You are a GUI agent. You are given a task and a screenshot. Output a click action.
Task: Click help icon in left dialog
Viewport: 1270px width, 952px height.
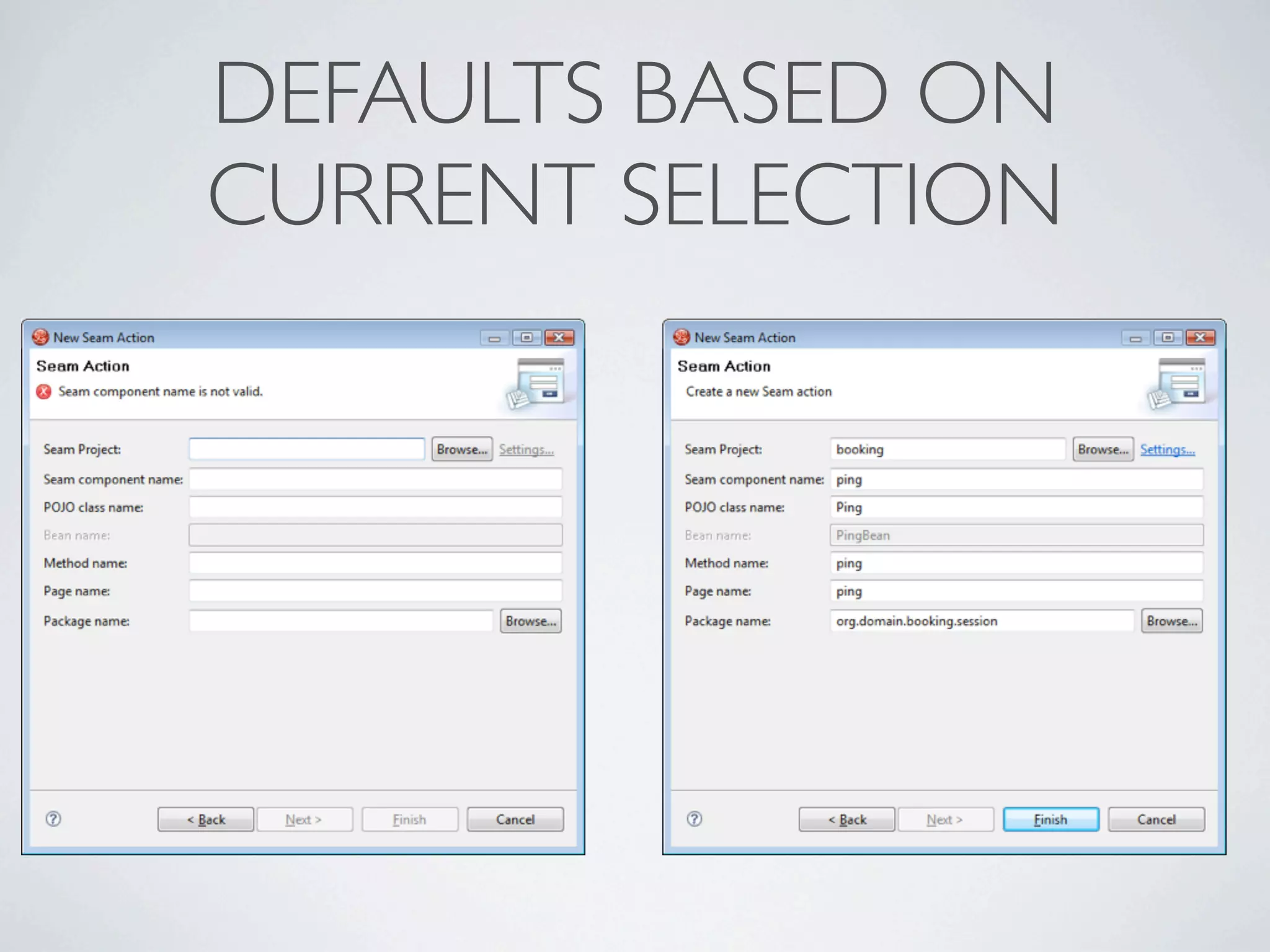tap(53, 819)
